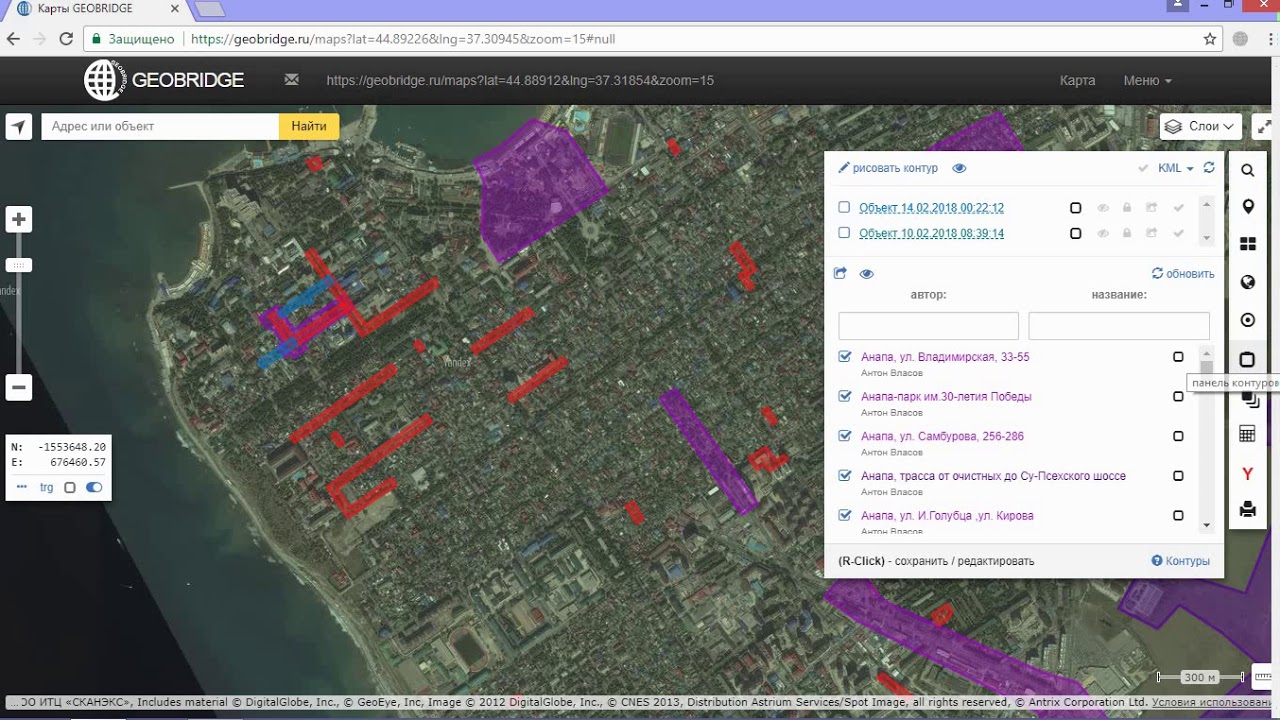Click the zoom slider handle
The image size is (1280, 720).
(19, 265)
